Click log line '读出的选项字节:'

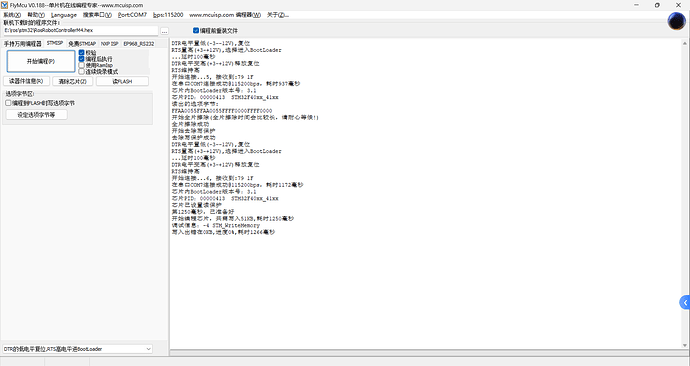pyautogui.click(x=195, y=104)
